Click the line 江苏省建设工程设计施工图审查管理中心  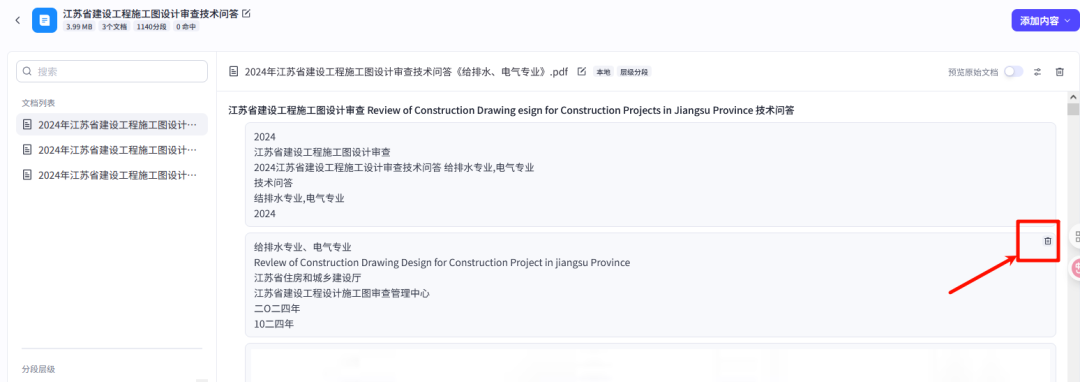[x=342, y=293]
